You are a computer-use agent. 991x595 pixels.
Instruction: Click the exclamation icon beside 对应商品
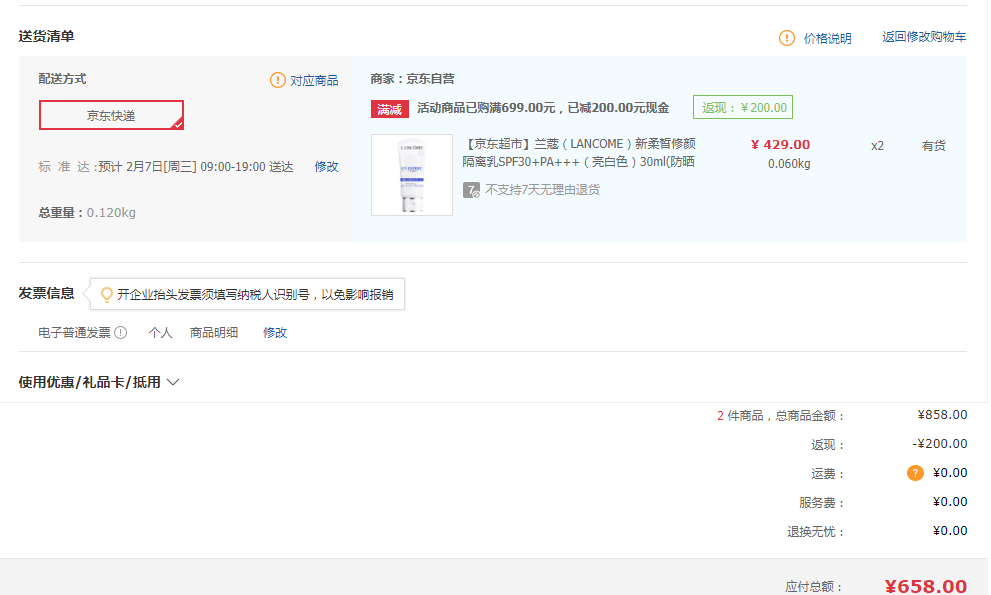[x=277, y=80]
